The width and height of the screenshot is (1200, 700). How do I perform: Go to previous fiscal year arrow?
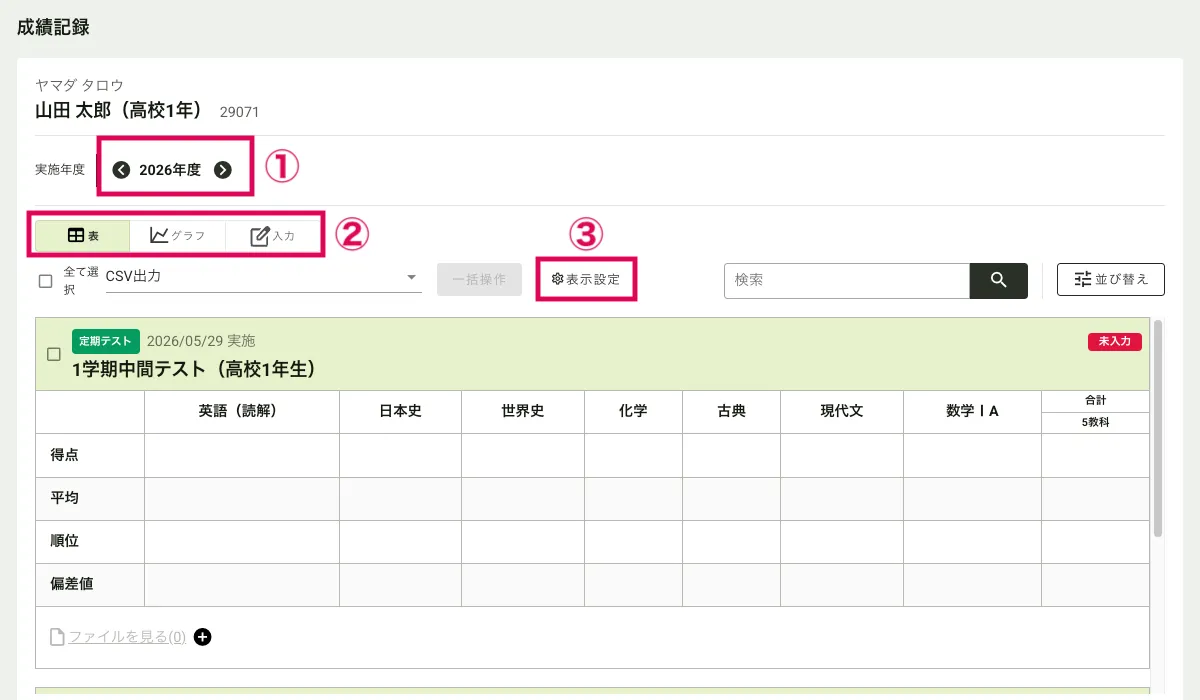click(121, 170)
